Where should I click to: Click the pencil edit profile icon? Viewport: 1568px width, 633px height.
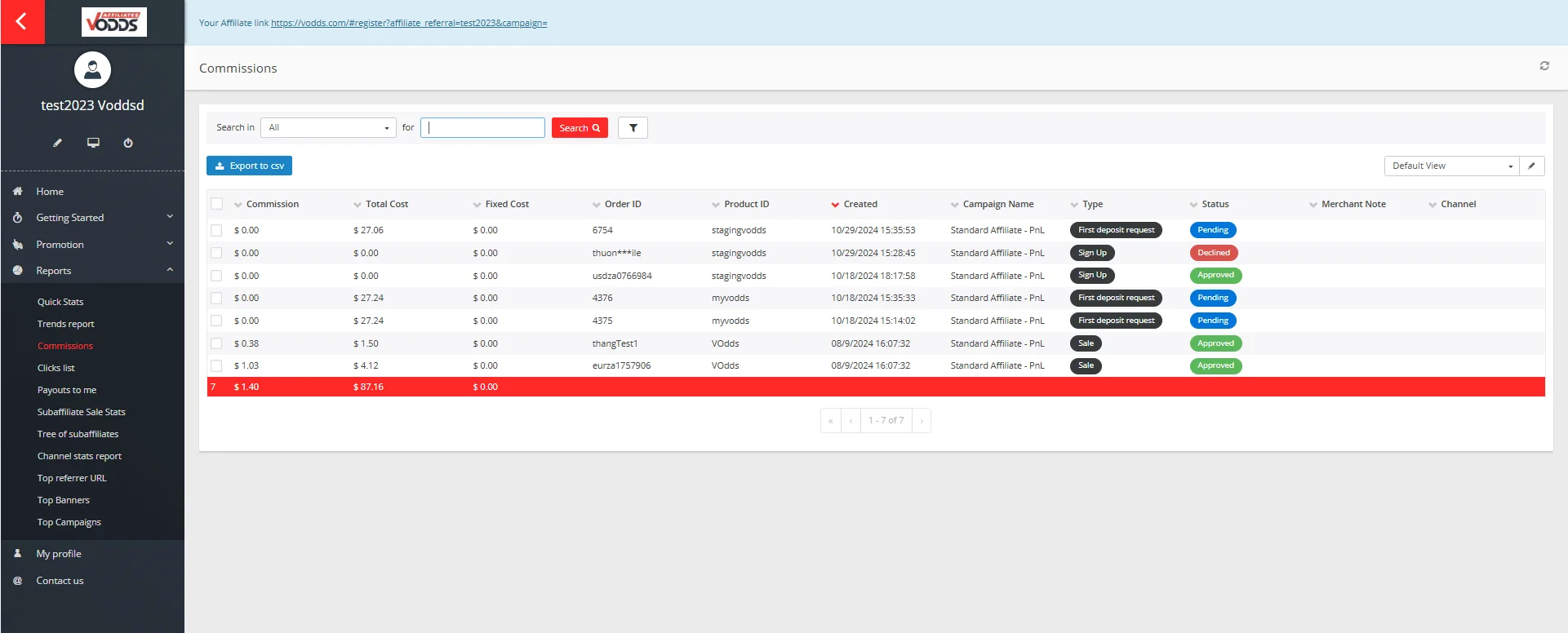(x=57, y=143)
